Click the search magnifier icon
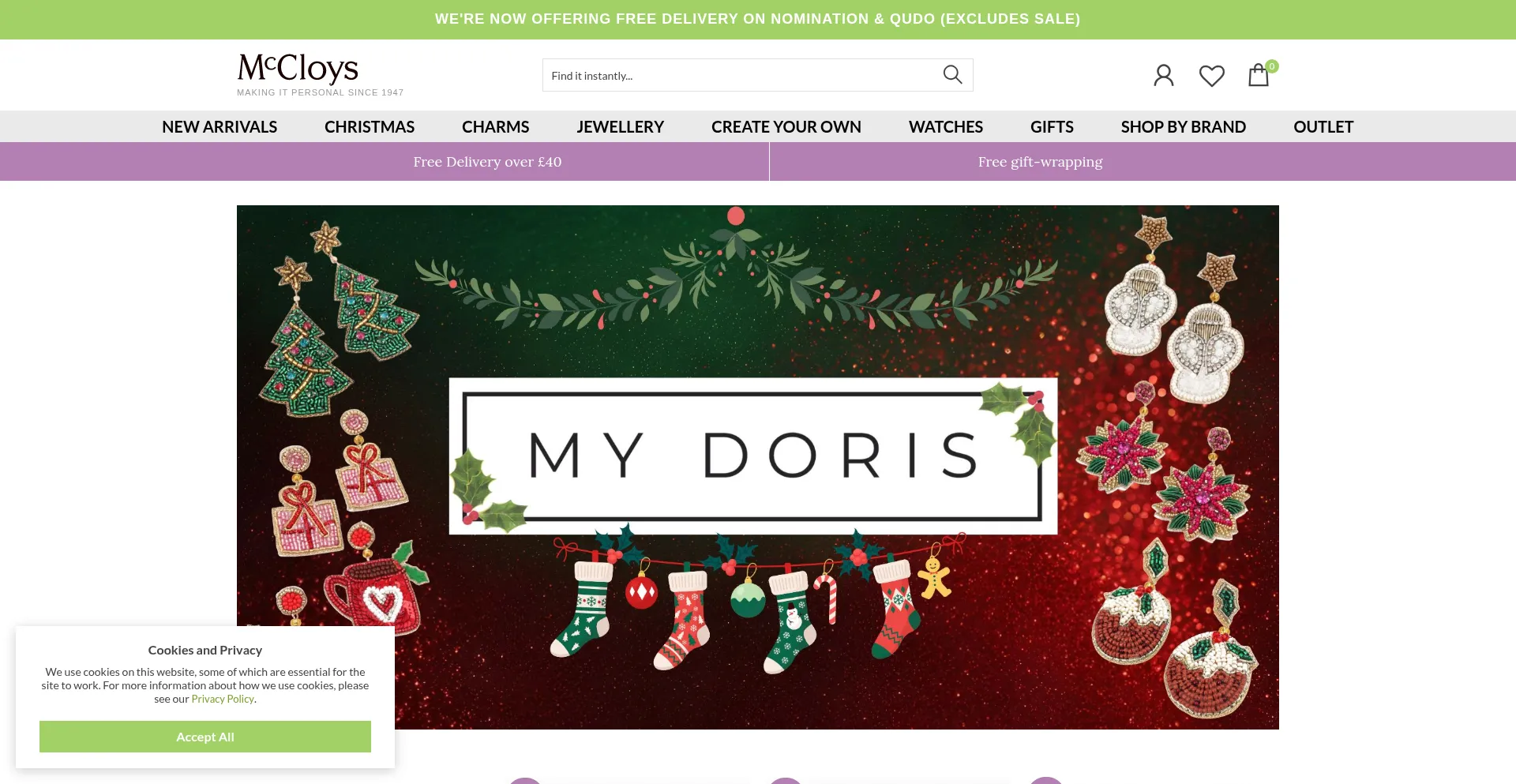Image resolution: width=1516 pixels, height=784 pixels. [x=952, y=74]
